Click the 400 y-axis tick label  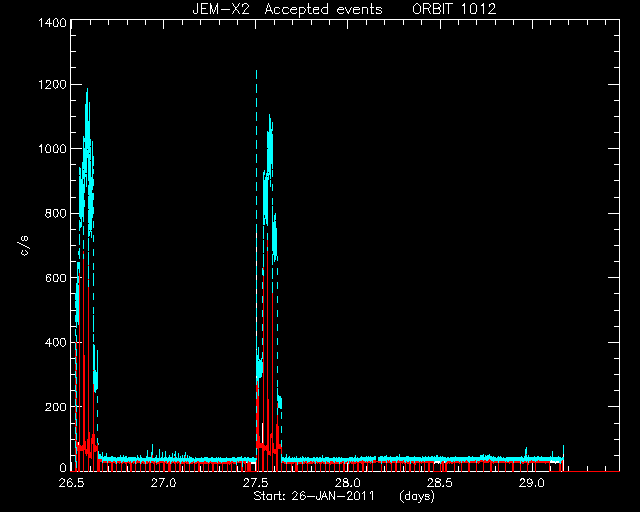56,342
